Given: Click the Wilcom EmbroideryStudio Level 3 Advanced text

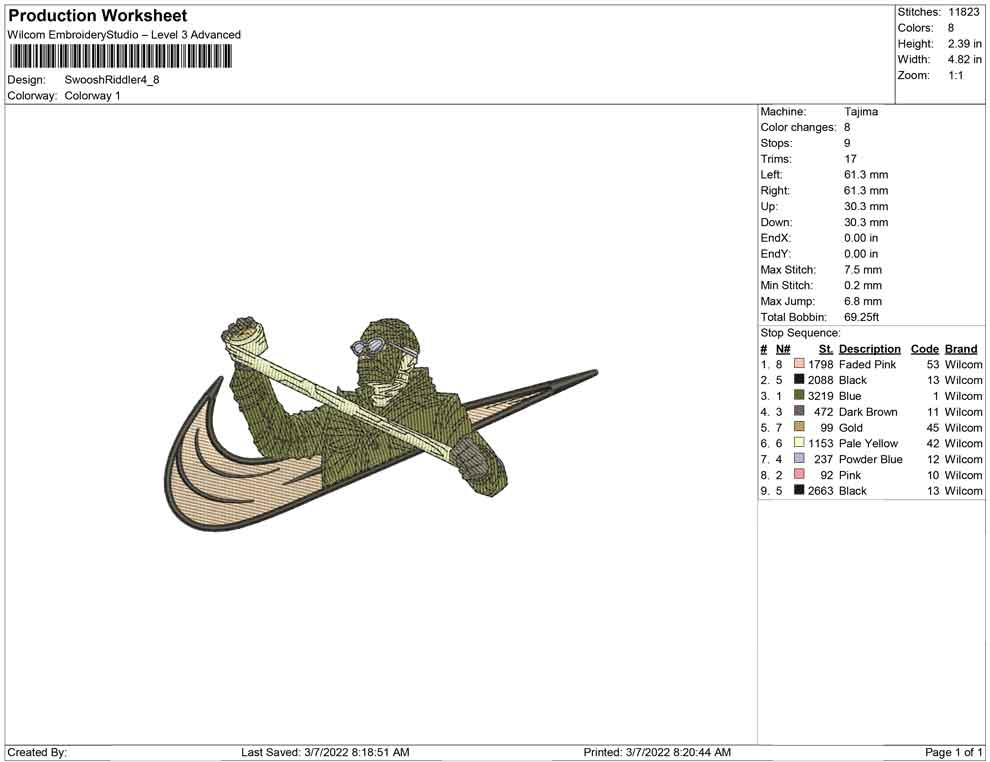Looking at the screenshot, I should [124, 35].
